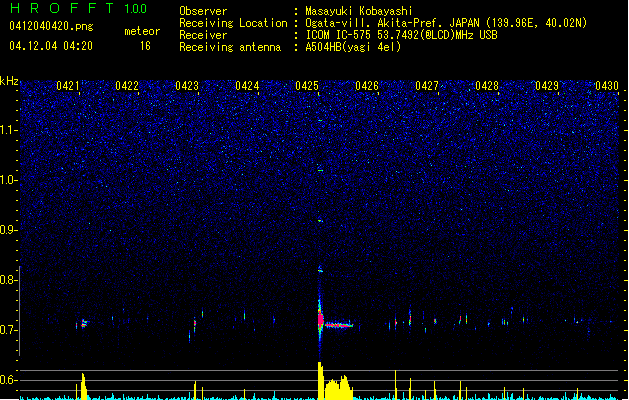Click the date stamp 04.12.04 04:20
The width and height of the screenshot is (629, 400).
51,46
